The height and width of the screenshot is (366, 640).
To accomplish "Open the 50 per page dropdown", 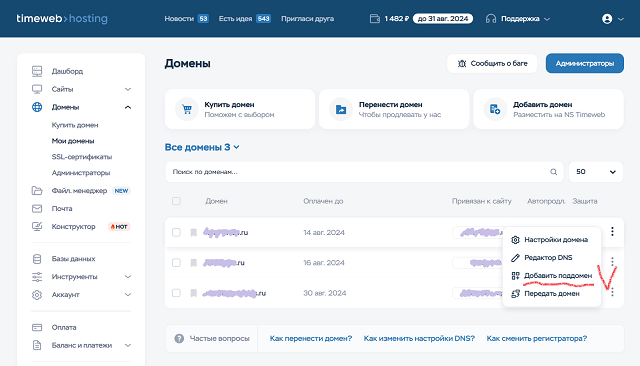I will click(x=596, y=172).
